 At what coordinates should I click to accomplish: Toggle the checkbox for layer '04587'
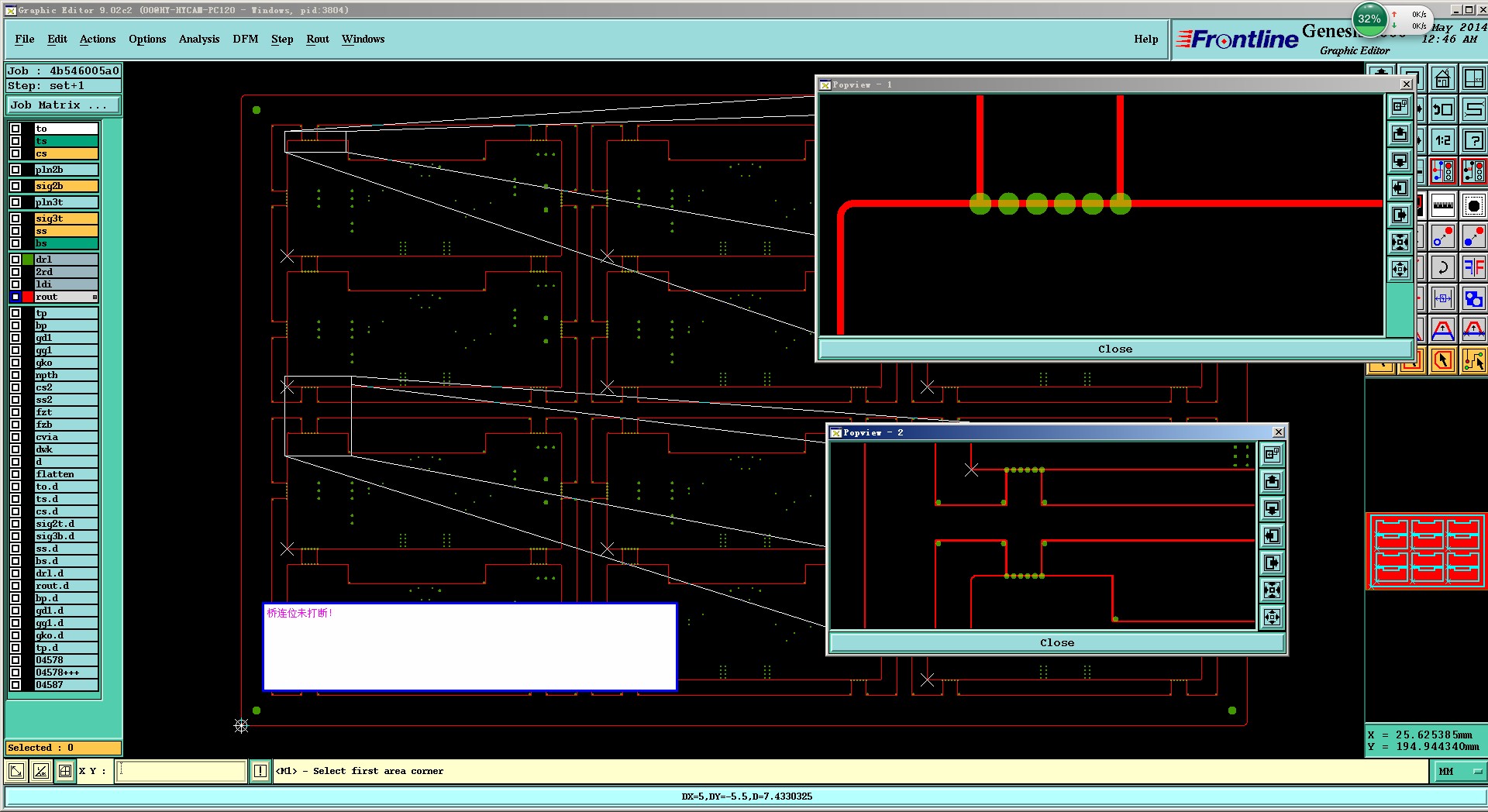15,685
